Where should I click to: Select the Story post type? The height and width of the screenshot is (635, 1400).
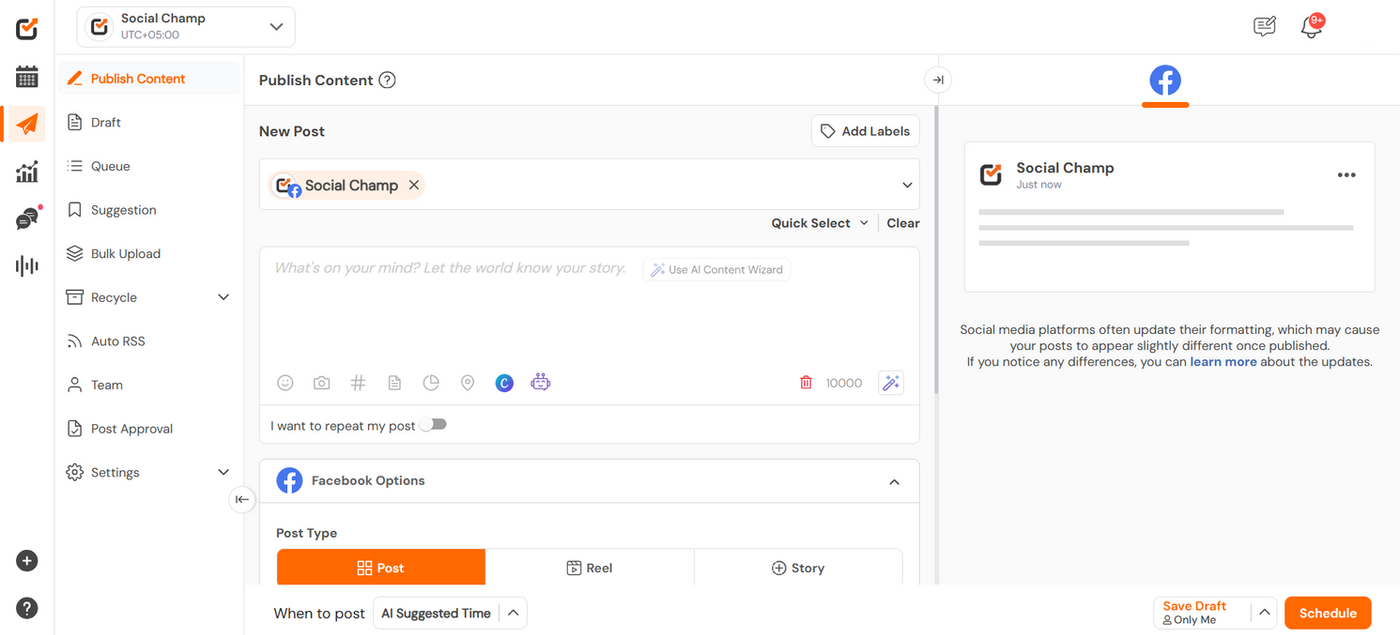pos(798,568)
